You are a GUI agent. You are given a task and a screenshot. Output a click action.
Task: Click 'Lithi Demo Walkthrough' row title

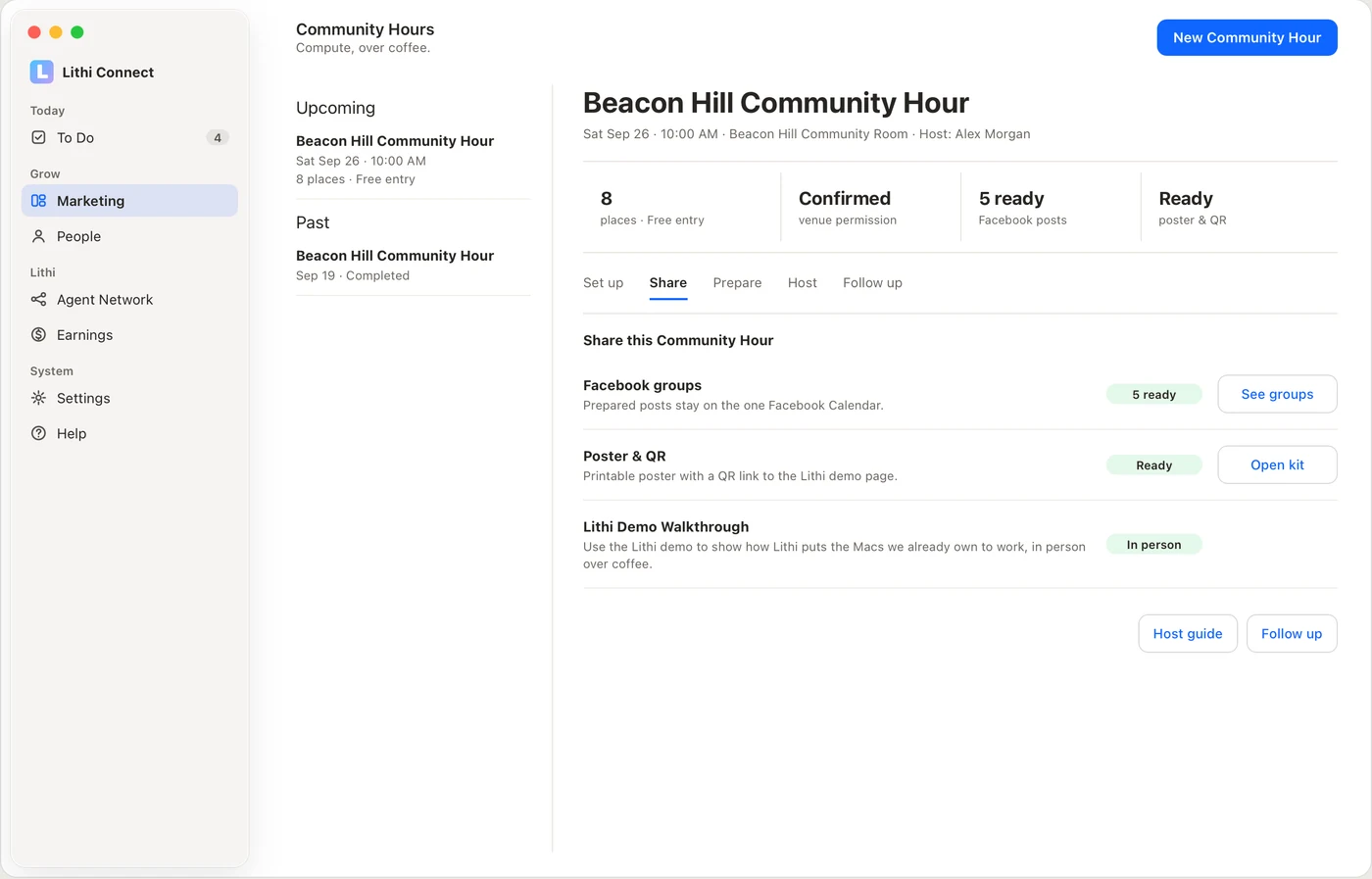pyautogui.click(x=665, y=526)
